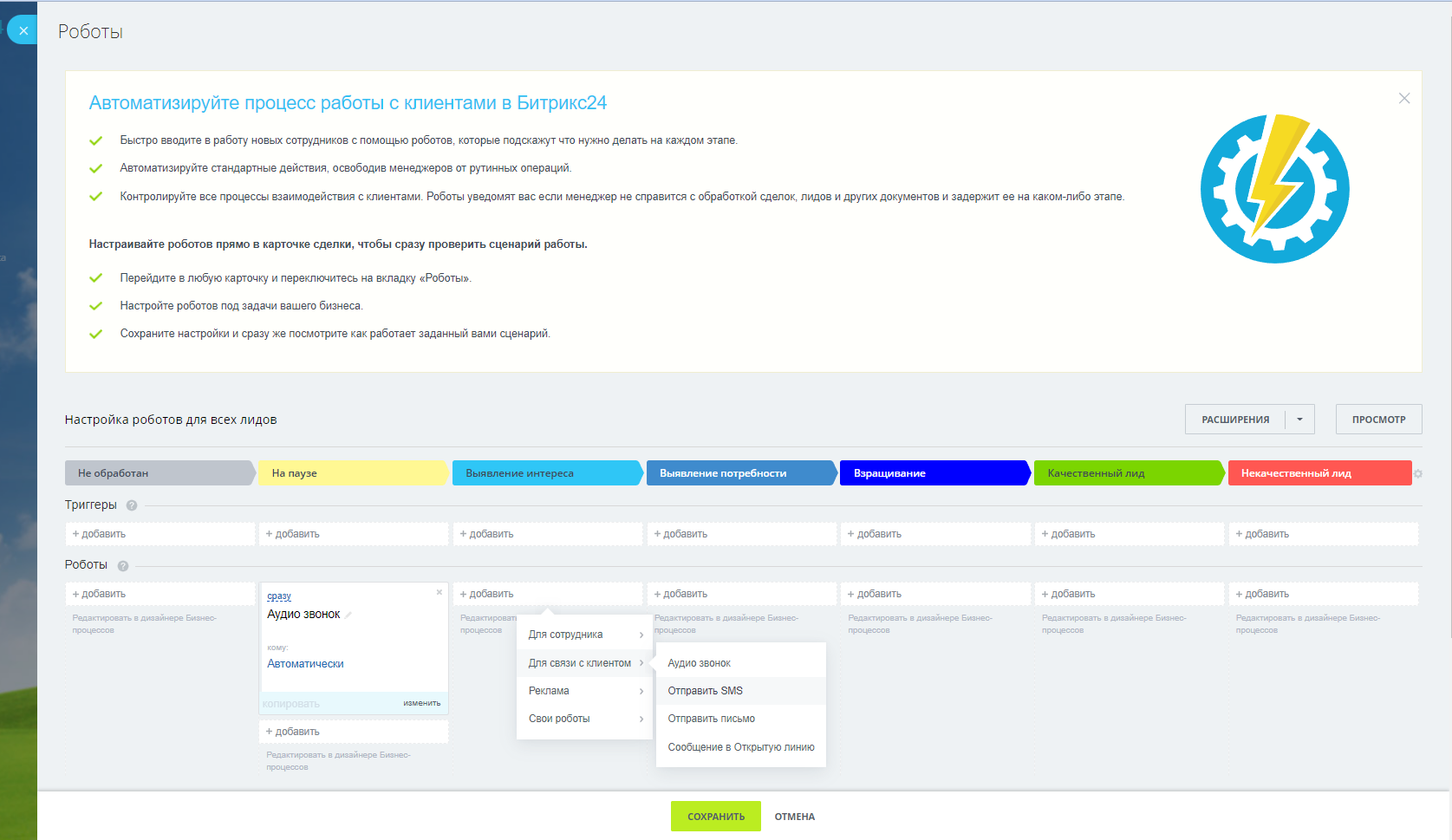Viewport: 1452px width, 840px height.
Task: Open business process designer for Взращивание
Action: (x=920, y=624)
